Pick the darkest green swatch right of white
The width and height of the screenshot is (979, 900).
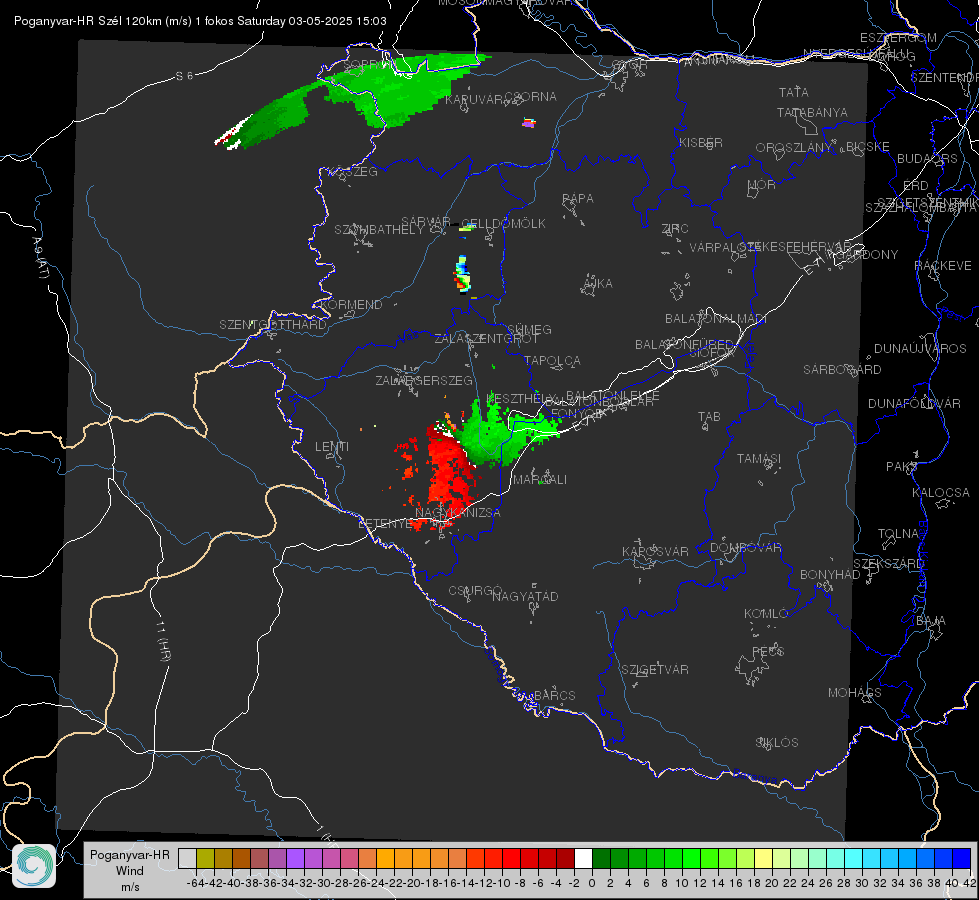point(601,858)
